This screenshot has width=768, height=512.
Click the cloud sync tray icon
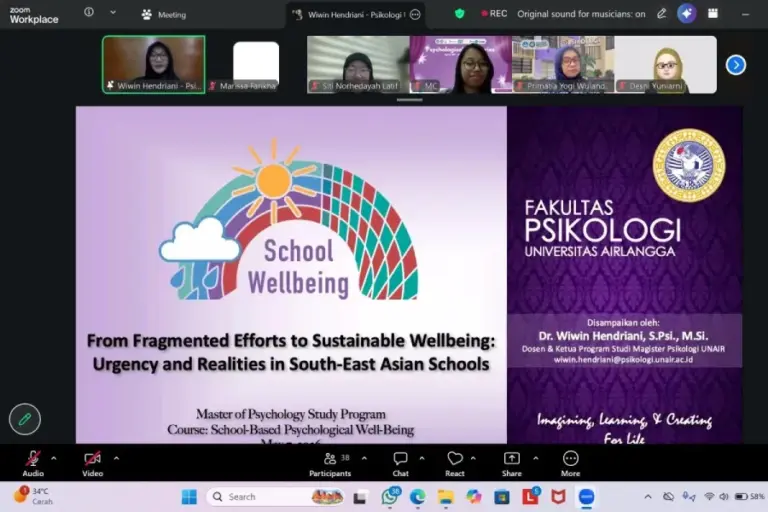click(668, 497)
